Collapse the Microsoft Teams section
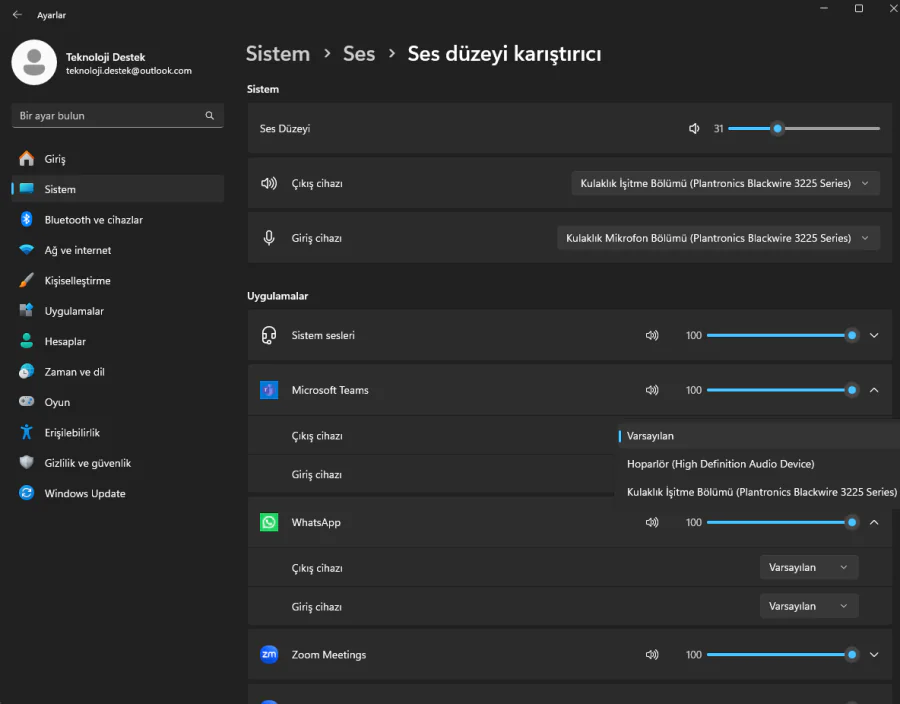900x704 pixels. [x=874, y=391]
